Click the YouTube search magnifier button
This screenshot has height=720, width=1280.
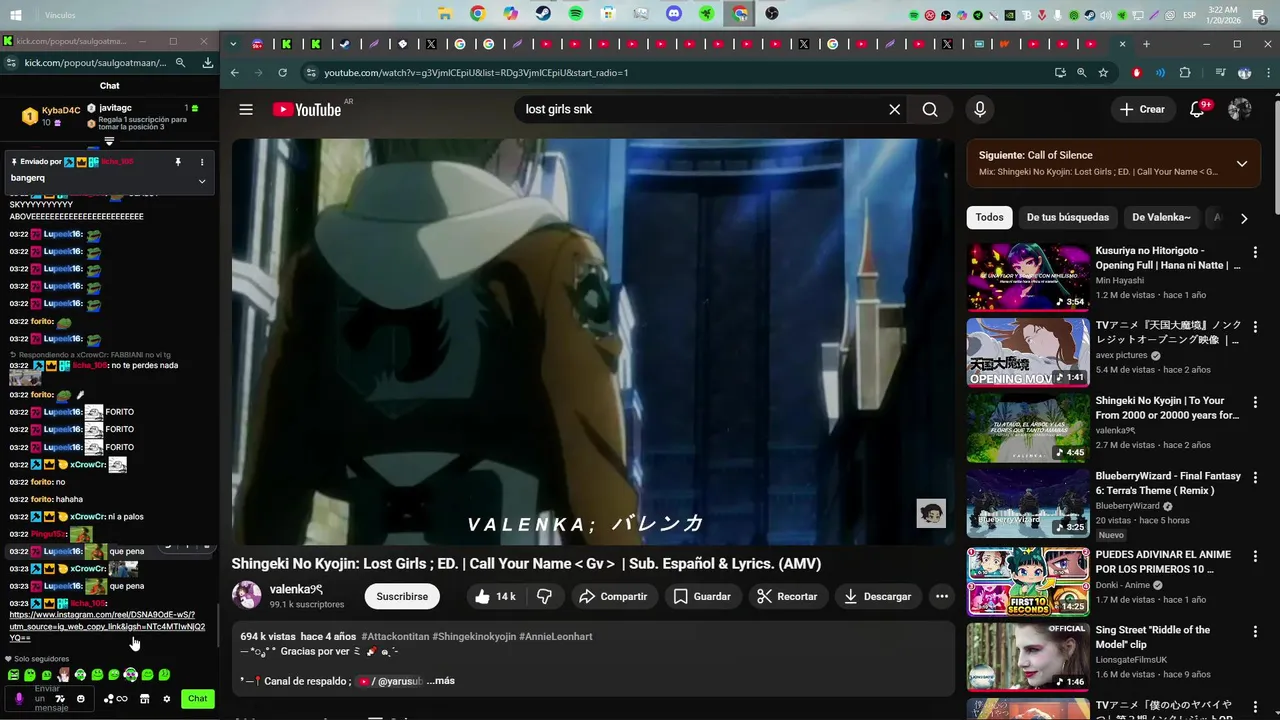pyautogui.click(x=930, y=109)
